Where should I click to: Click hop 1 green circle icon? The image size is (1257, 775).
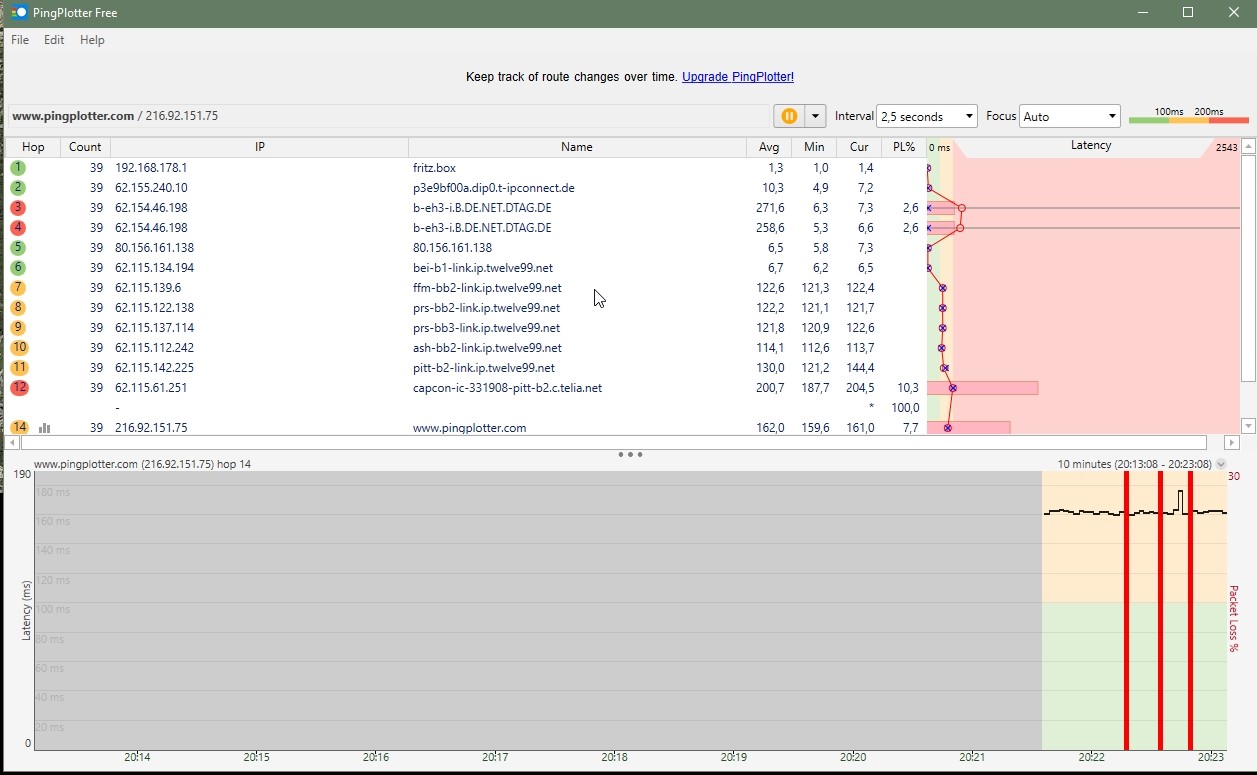click(19, 168)
